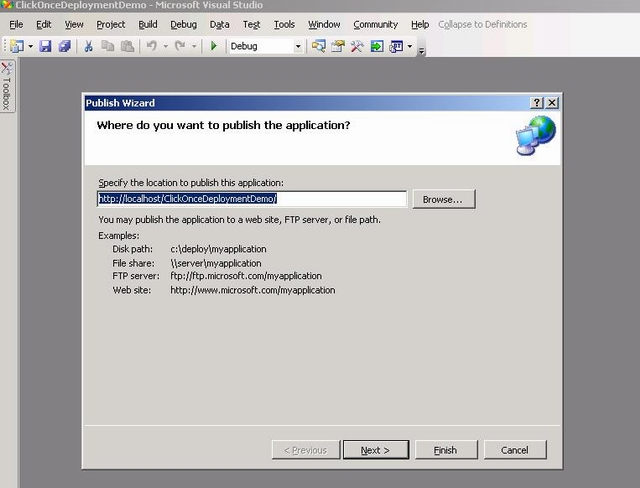Open the Solution Explorer toolbar icon
The image size is (640, 488).
coord(318,46)
